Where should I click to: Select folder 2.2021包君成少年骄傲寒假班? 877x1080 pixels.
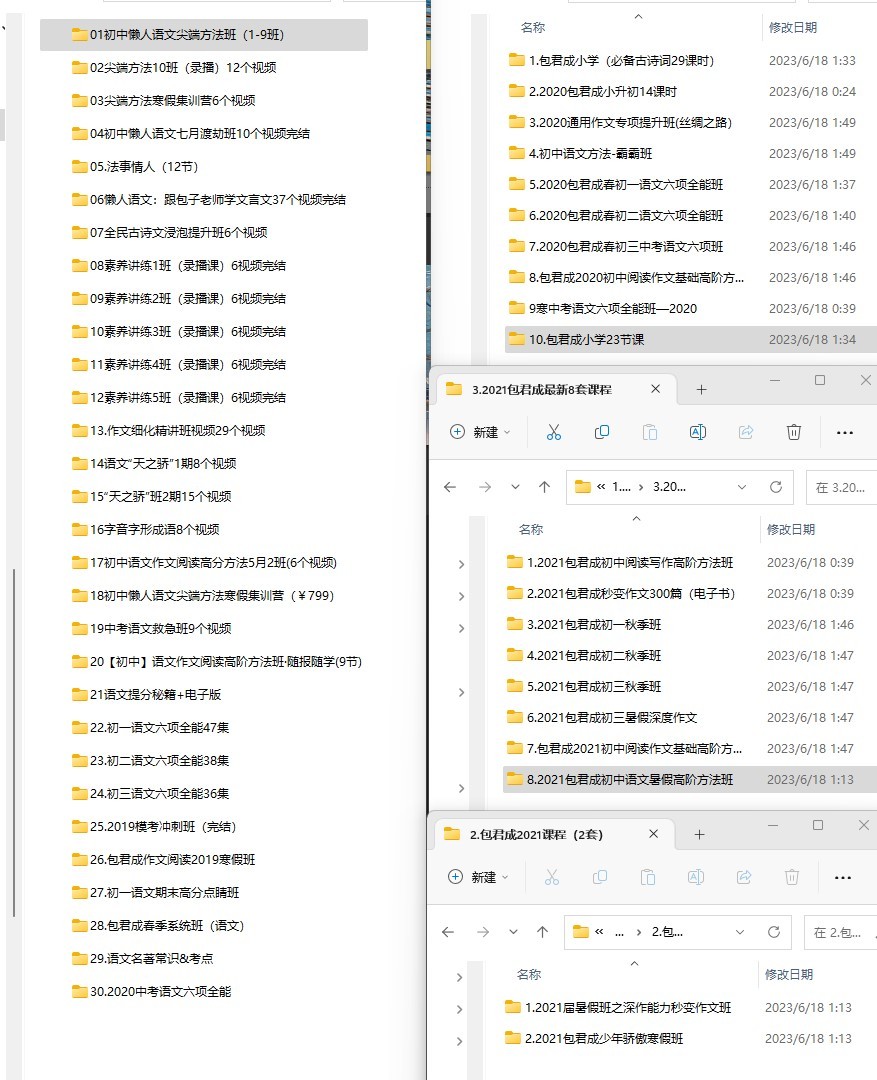click(593, 1039)
